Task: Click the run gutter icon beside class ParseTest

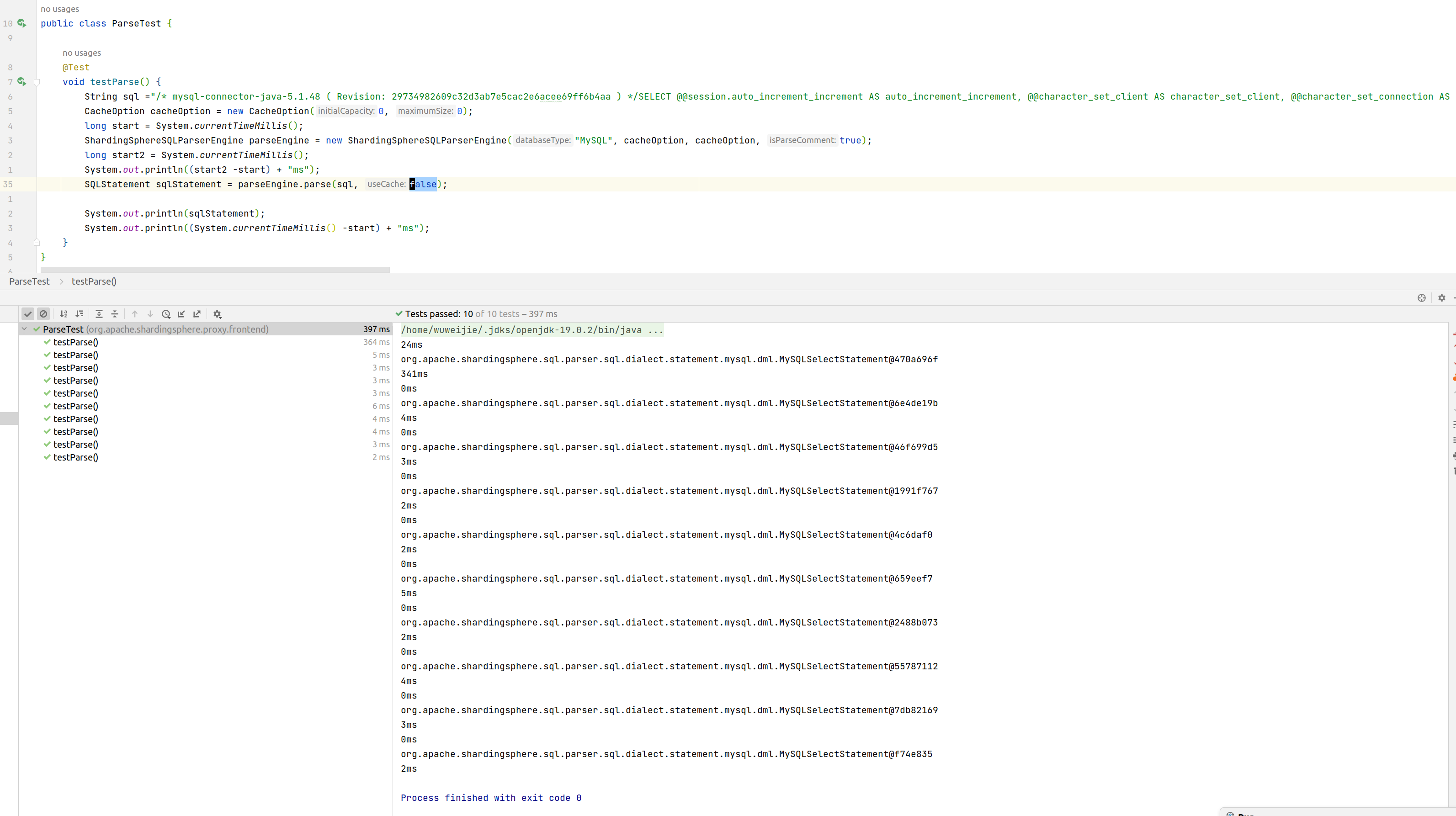Action: tap(21, 23)
